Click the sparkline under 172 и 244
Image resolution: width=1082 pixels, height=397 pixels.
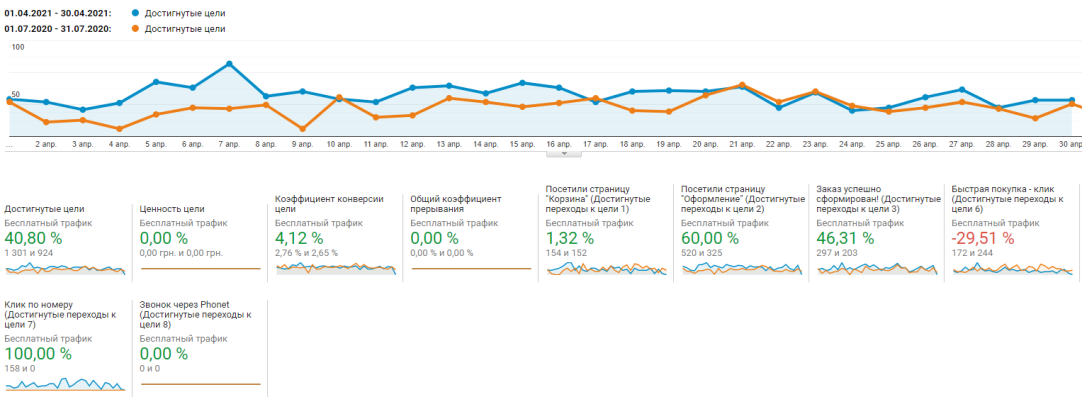(x=1012, y=269)
